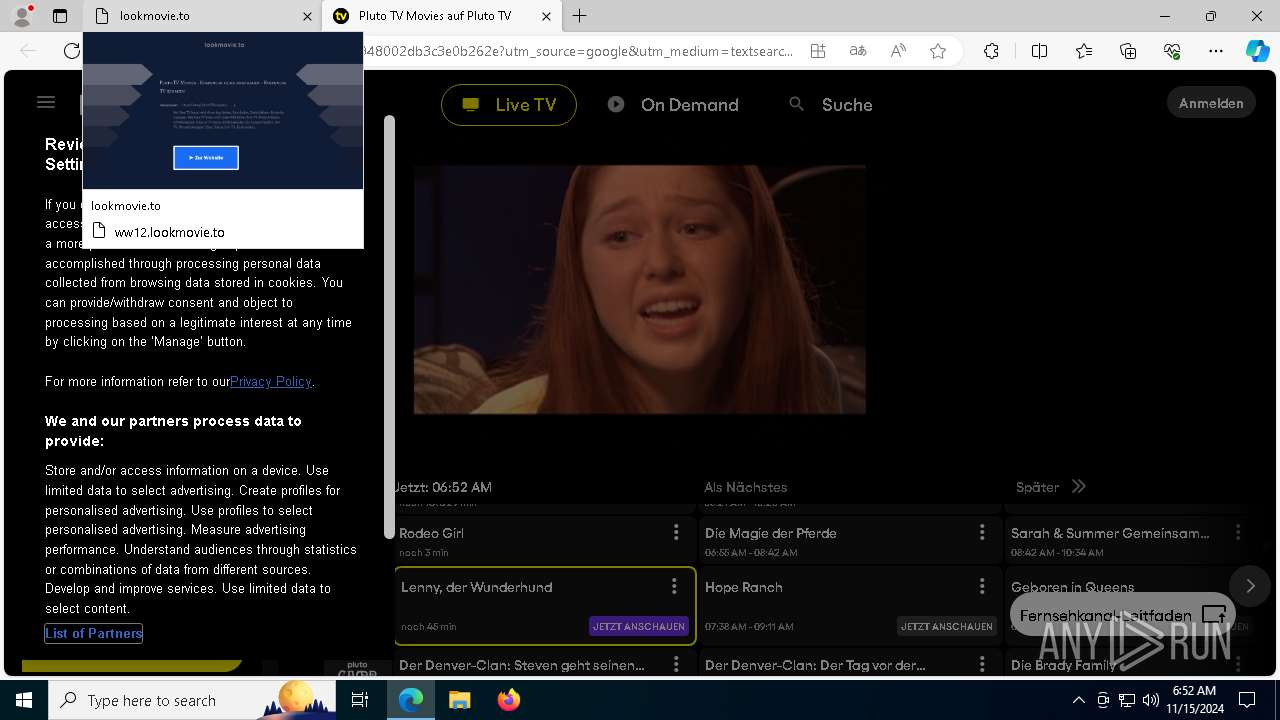Open the tab actions menu icon

pyautogui.click(x=60, y=16)
